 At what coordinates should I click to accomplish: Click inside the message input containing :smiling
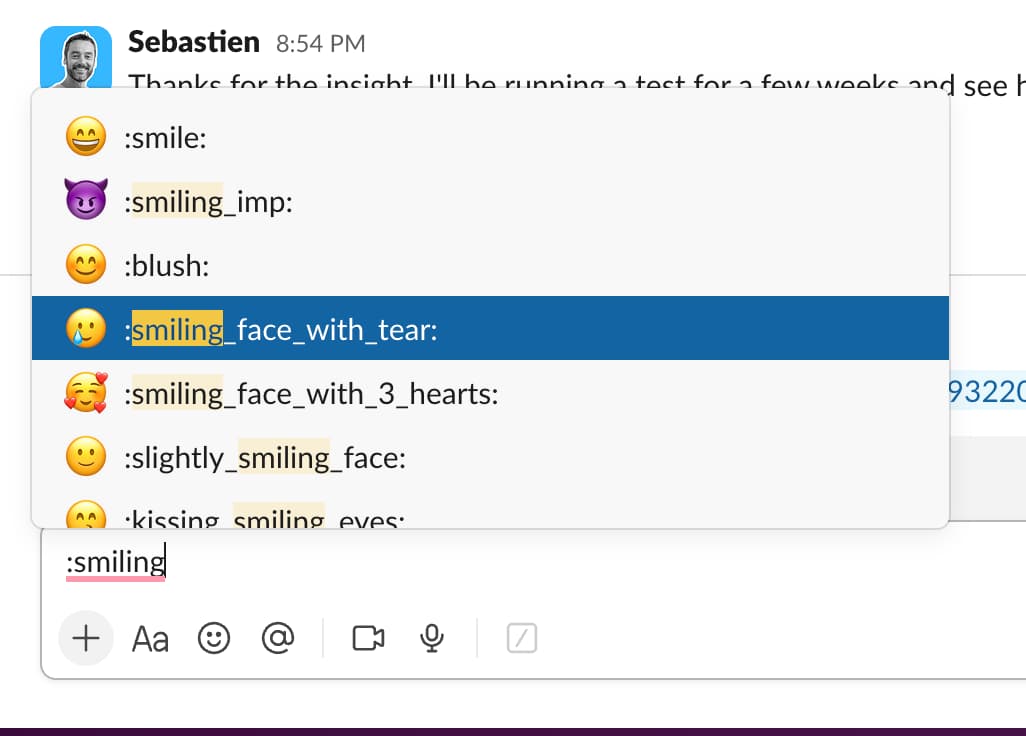[534, 563]
